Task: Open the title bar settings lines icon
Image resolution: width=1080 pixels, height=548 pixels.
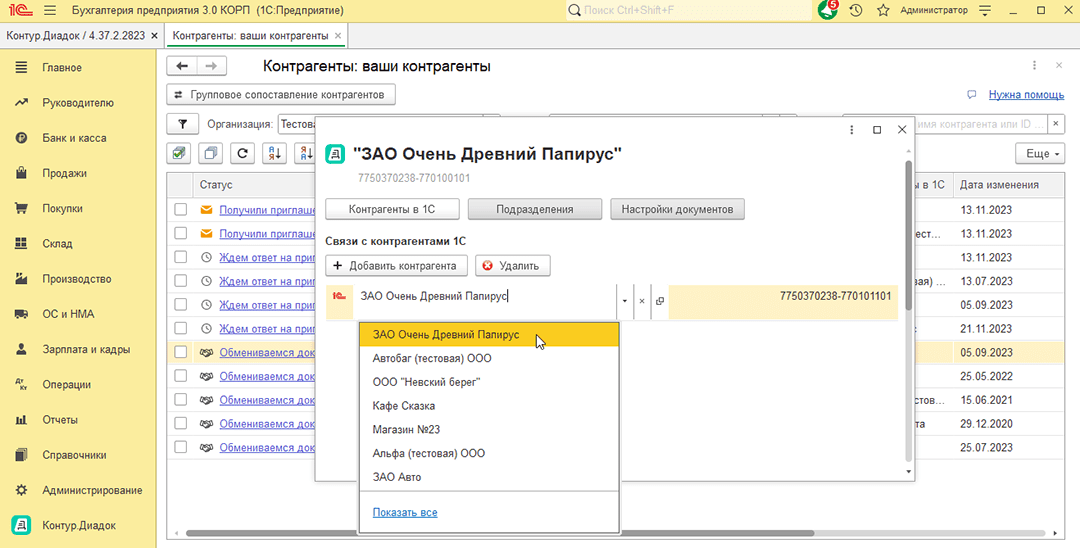Action: tap(986, 10)
